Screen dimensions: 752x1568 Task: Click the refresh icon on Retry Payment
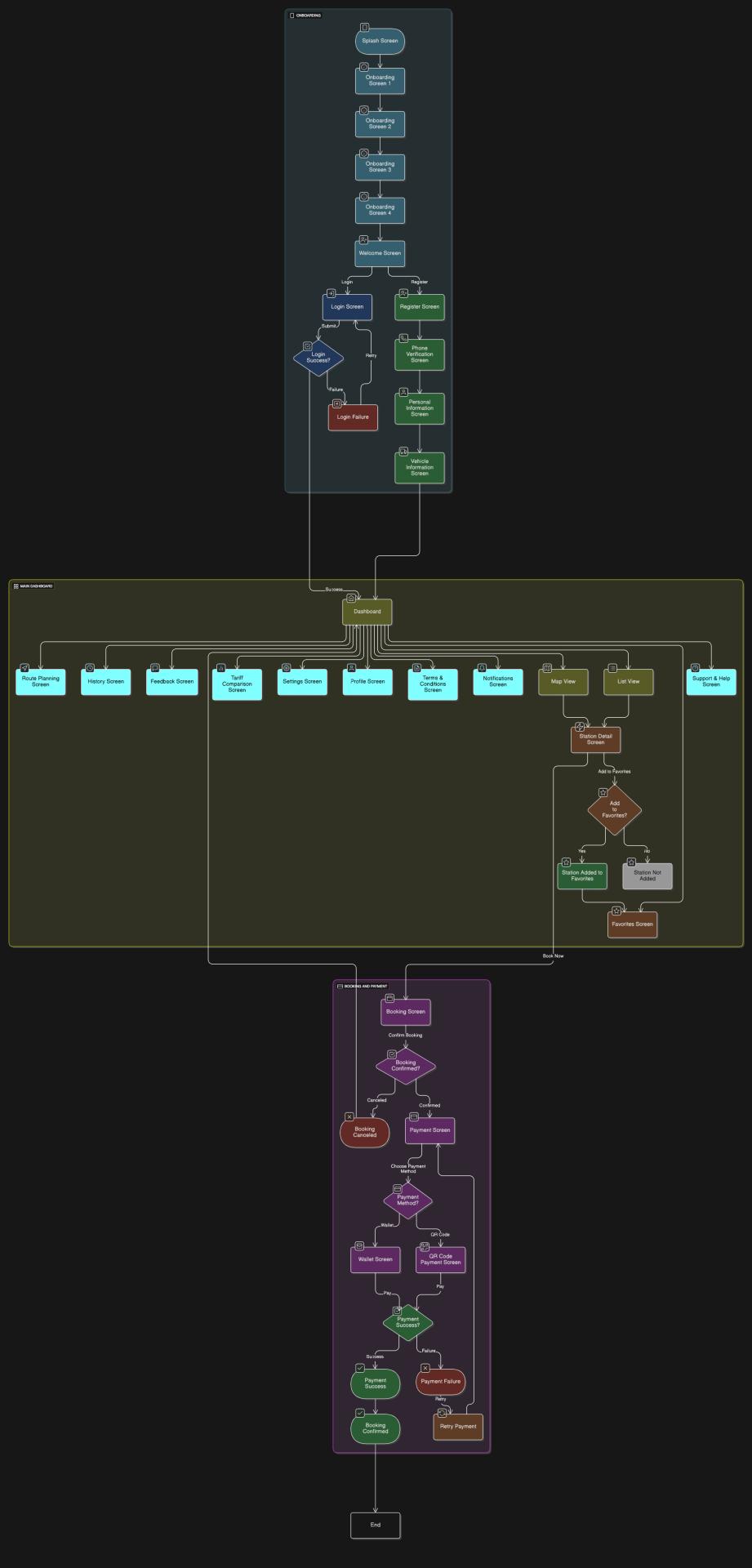pyautogui.click(x=443, y=1413)
